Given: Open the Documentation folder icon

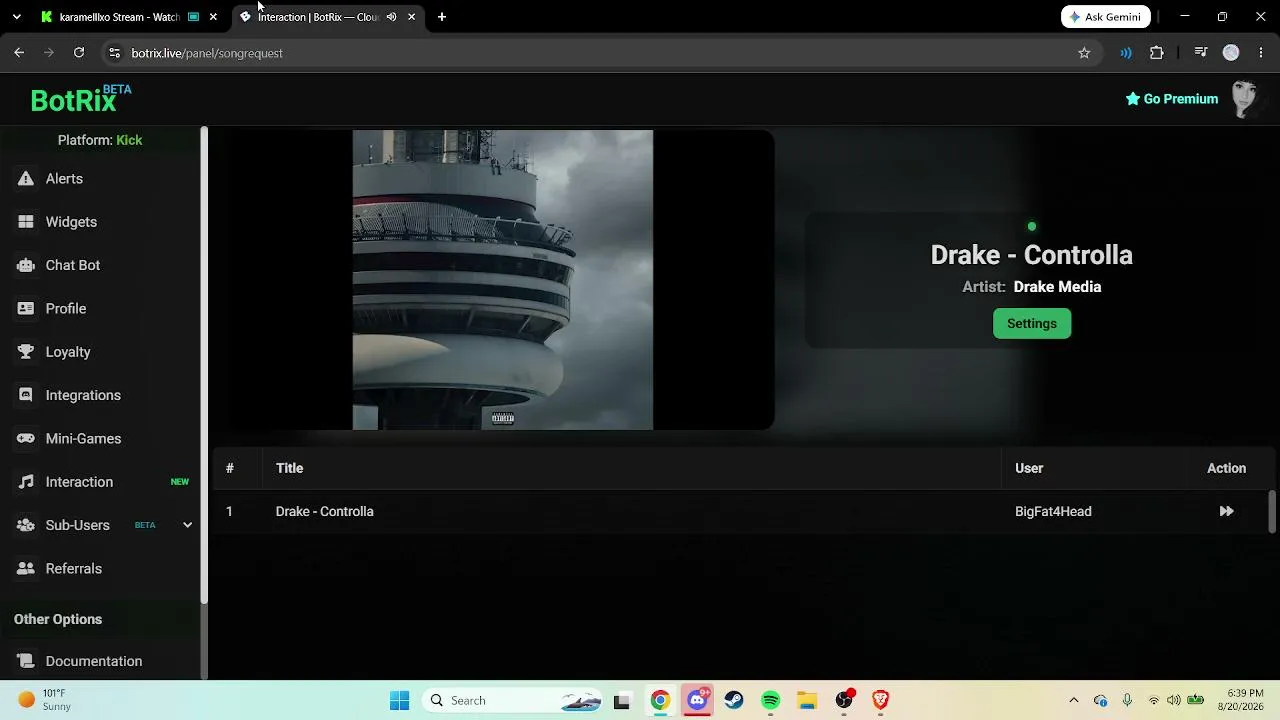Looking at the screenshot, I should tap(26, 661).
